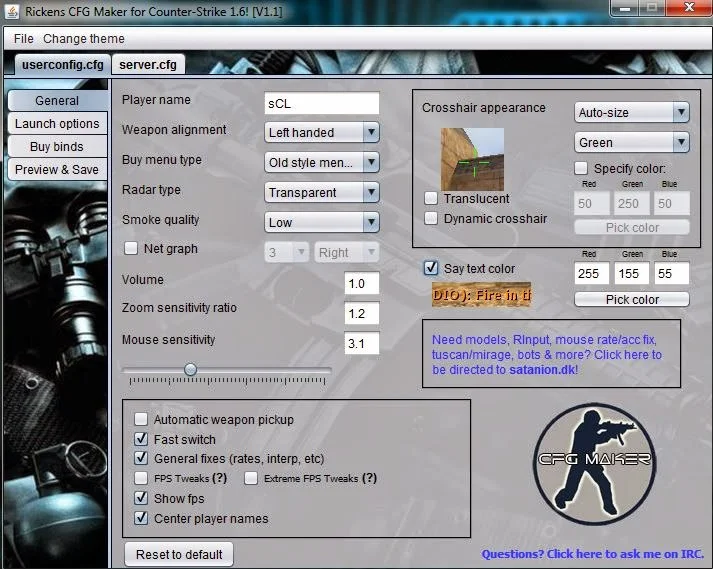Viewport: 713px width, 569px height.
Task: Enable the Net graph checkbox
Action: 131,248
